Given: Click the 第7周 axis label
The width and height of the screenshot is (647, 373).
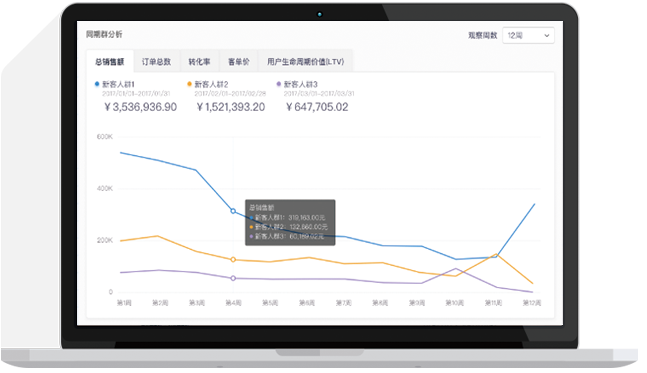Looking at the screenshot, I should [344, 303].
